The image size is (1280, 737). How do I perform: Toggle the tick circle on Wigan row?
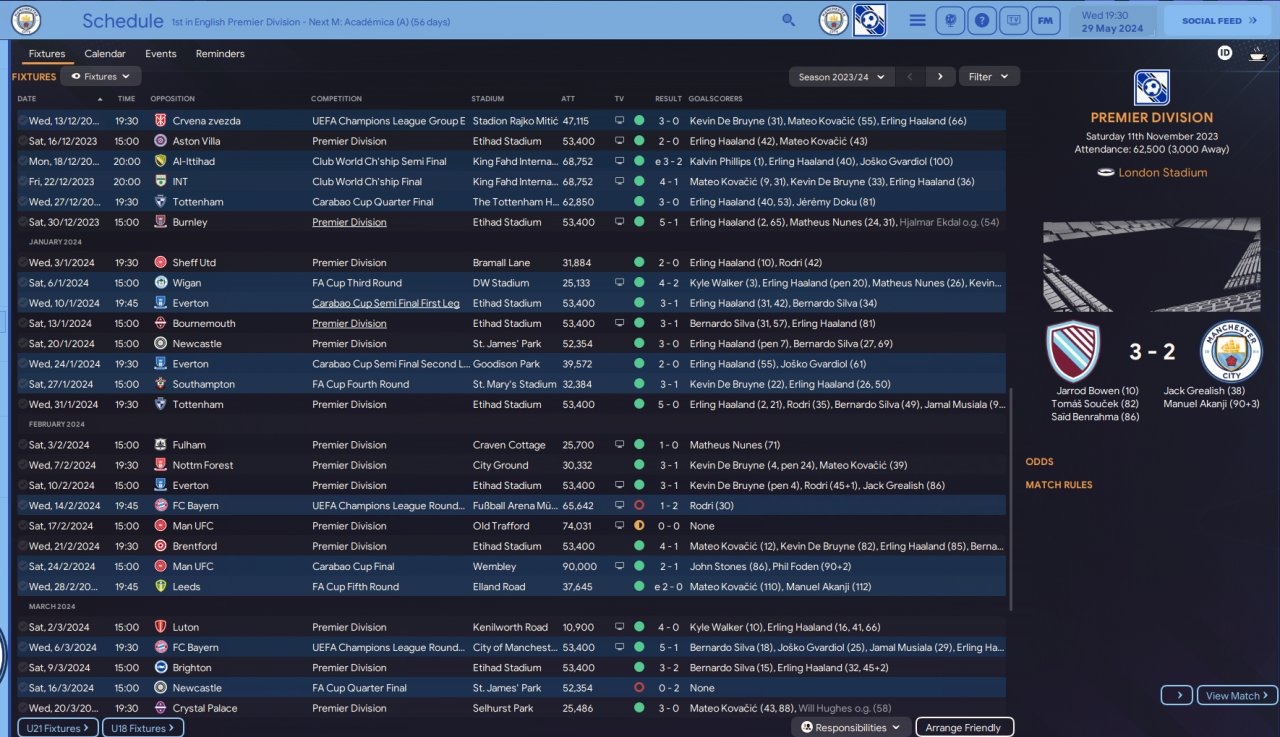point(23,283)
